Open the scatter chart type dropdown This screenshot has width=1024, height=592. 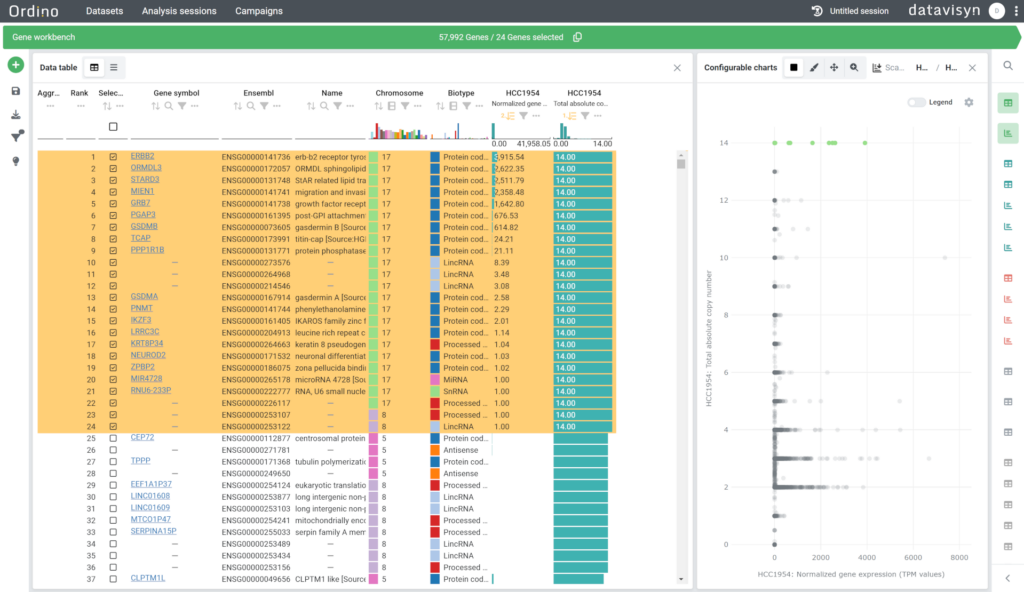pyautogui.click(x=888, y=67)
